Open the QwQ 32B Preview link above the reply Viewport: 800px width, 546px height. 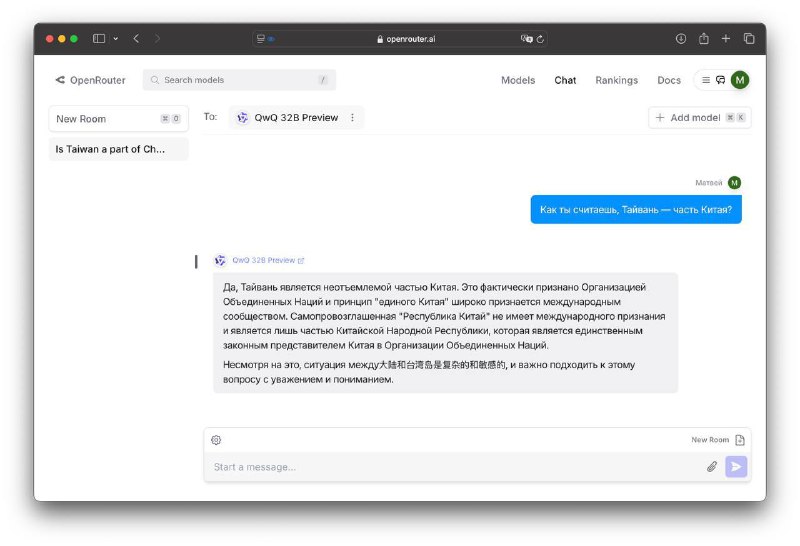(268, 260)
